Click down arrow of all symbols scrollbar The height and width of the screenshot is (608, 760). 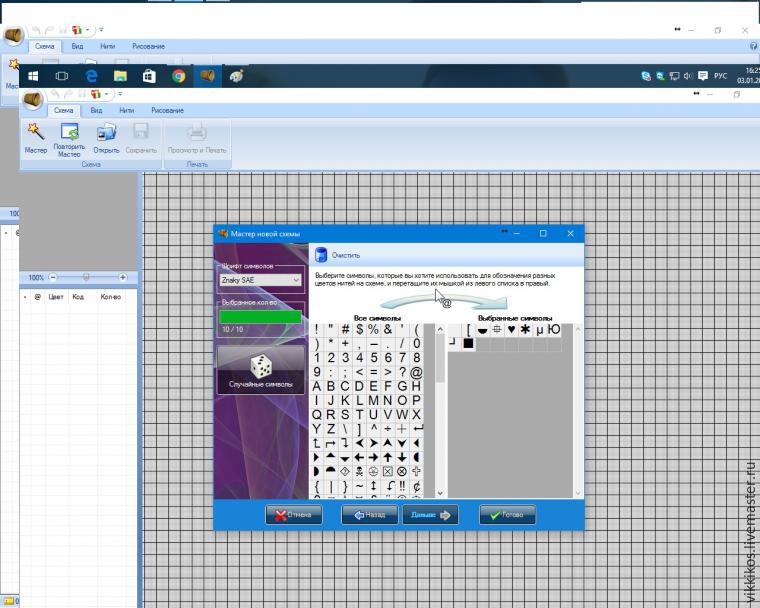click(440, 493)
